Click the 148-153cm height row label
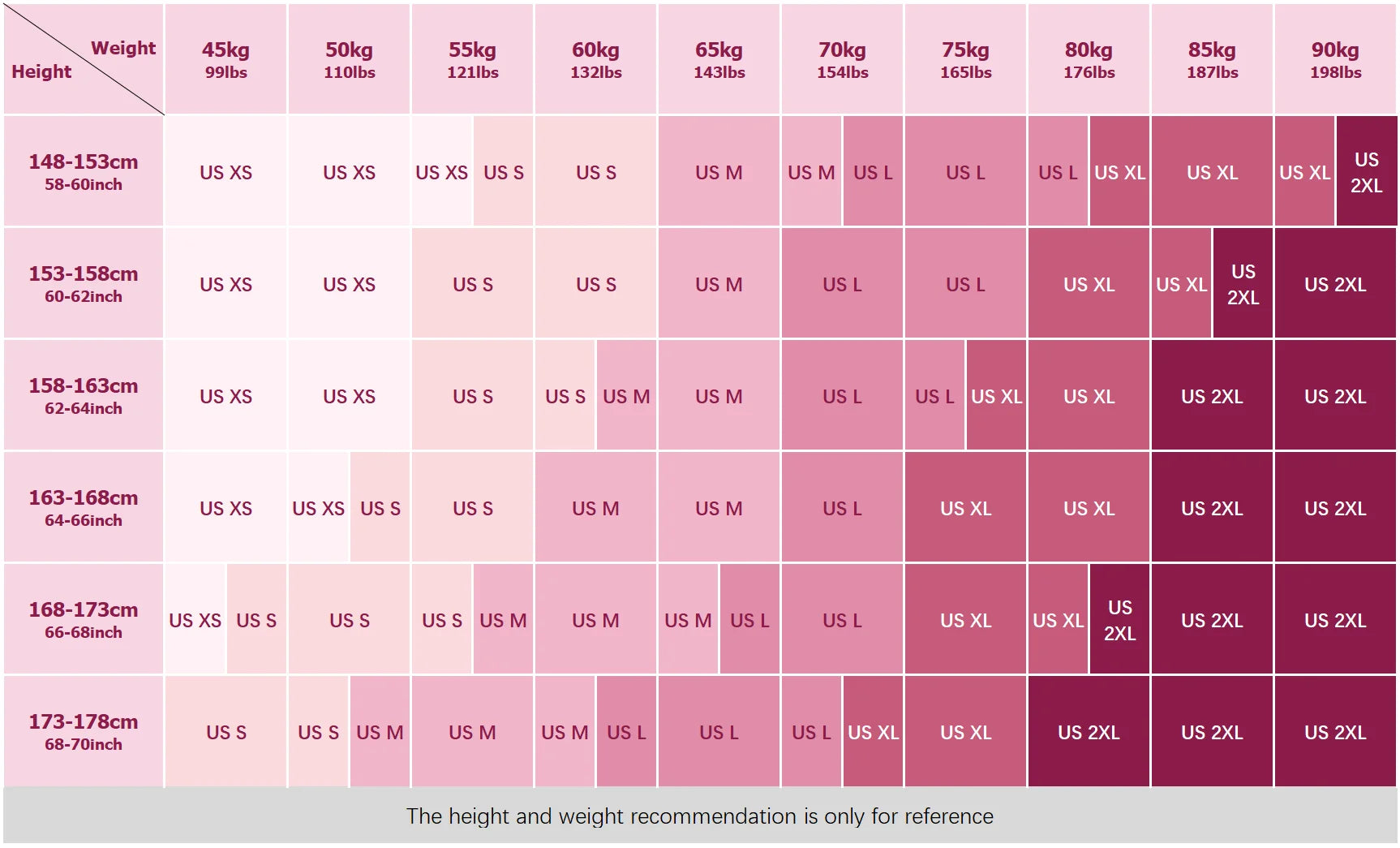This screenshot has width=1400, height=848. 84,171
